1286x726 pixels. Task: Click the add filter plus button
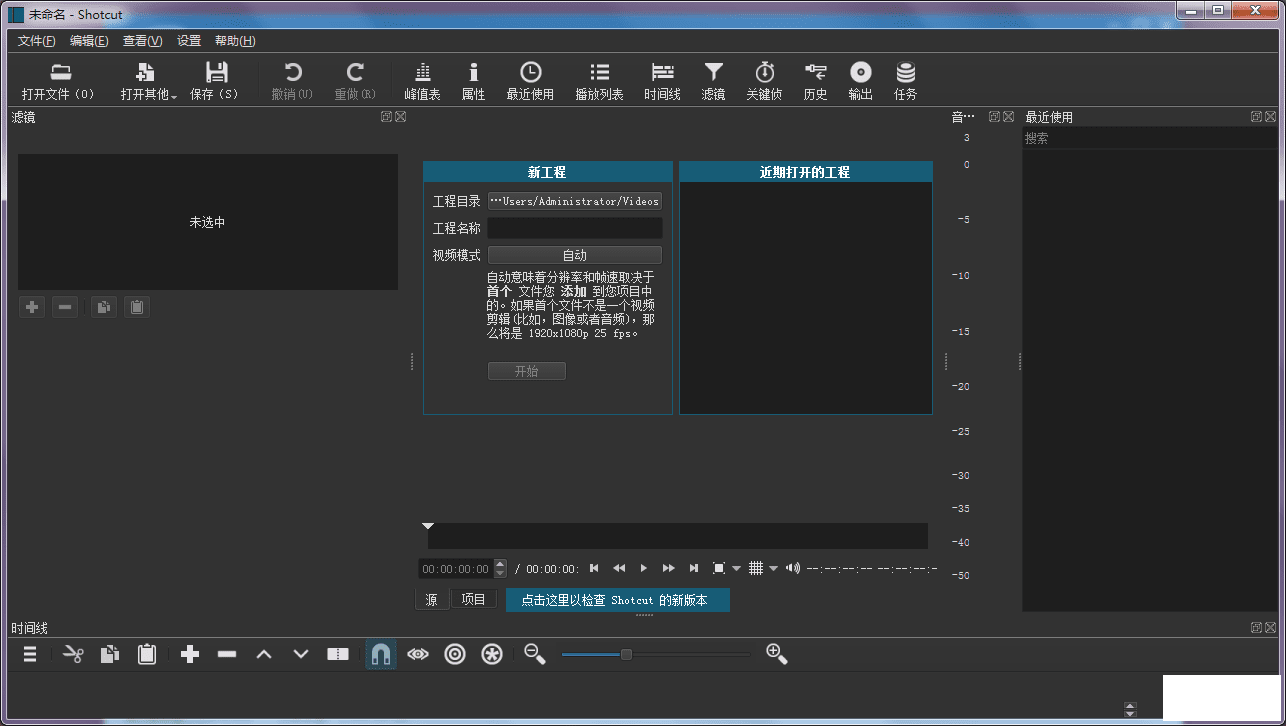coord(32,307)
